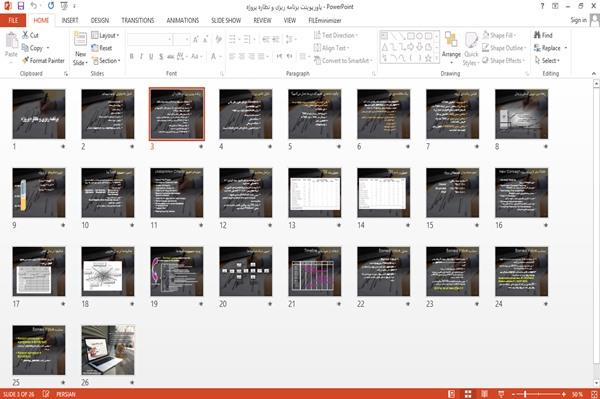This screenshot has height=399, width=600.
Task: Switch to the ANIMATIONS tab
Action: pyautogui.click(x=183, y=20)
